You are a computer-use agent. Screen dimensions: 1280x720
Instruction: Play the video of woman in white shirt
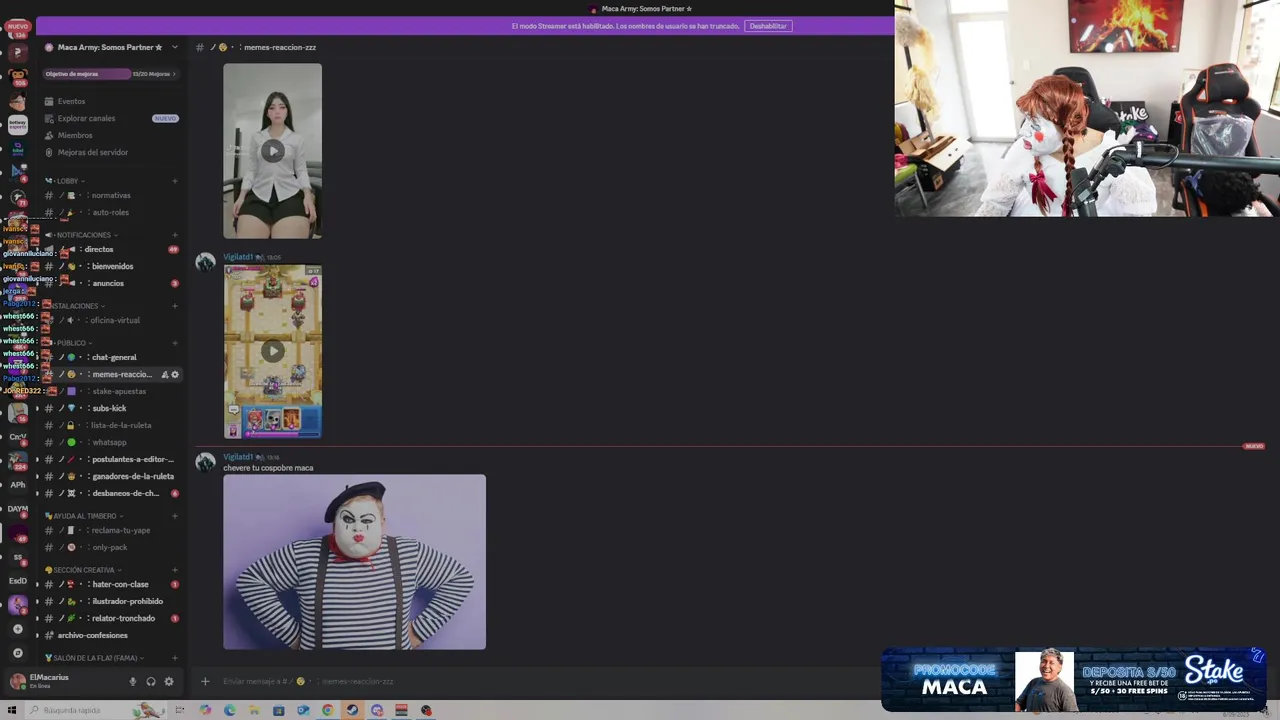point(272,151)
